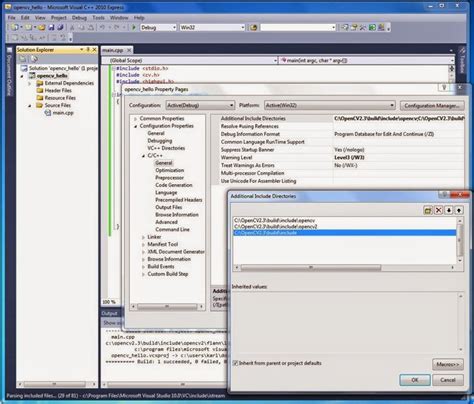The height and width of the screenshot is (404, 474).
Task: Expand the Common Properties node
Action: pyautogui.click(x=135, y=119)
